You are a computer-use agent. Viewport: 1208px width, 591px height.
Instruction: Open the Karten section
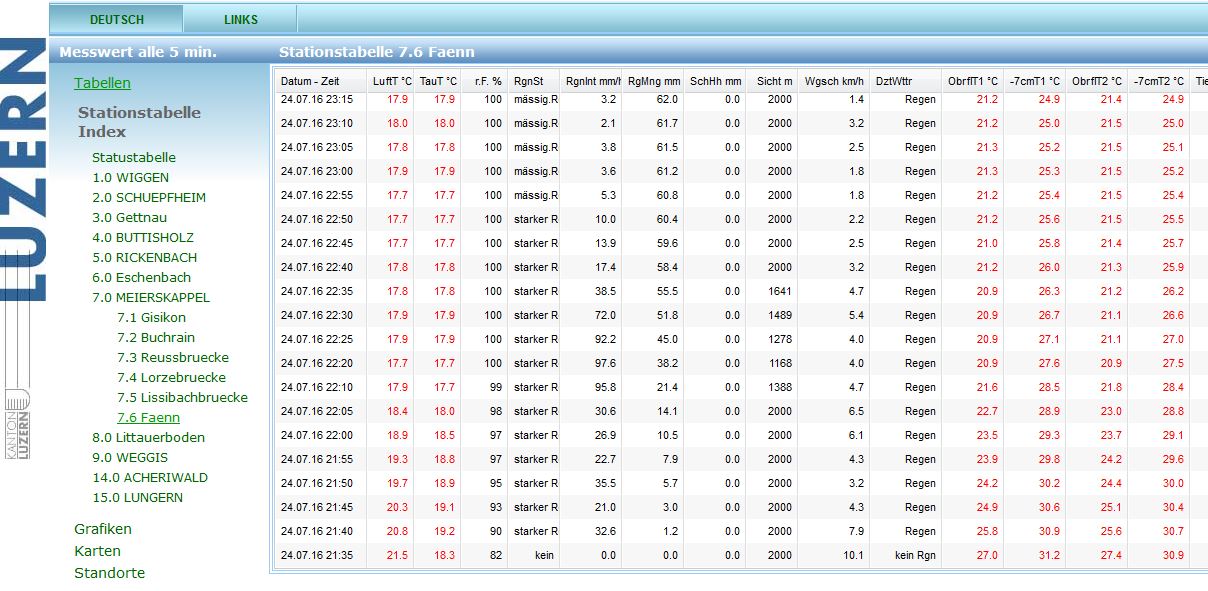tap(97, 551)
